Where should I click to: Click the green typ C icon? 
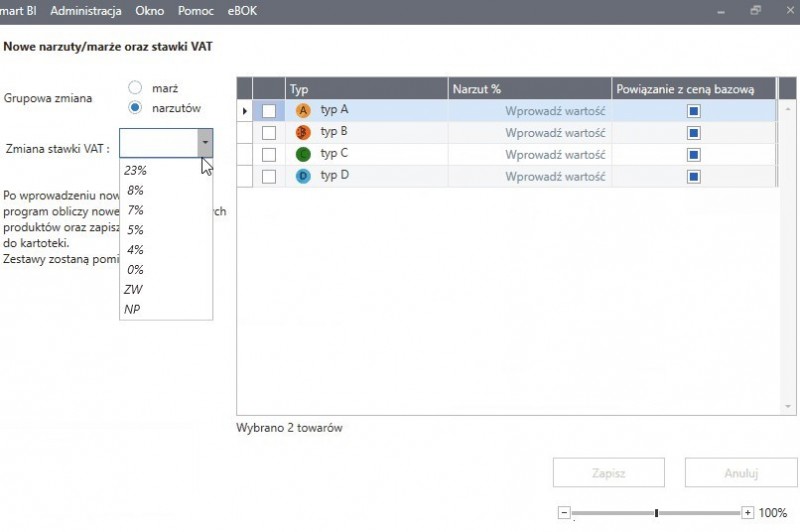point(303,154)
